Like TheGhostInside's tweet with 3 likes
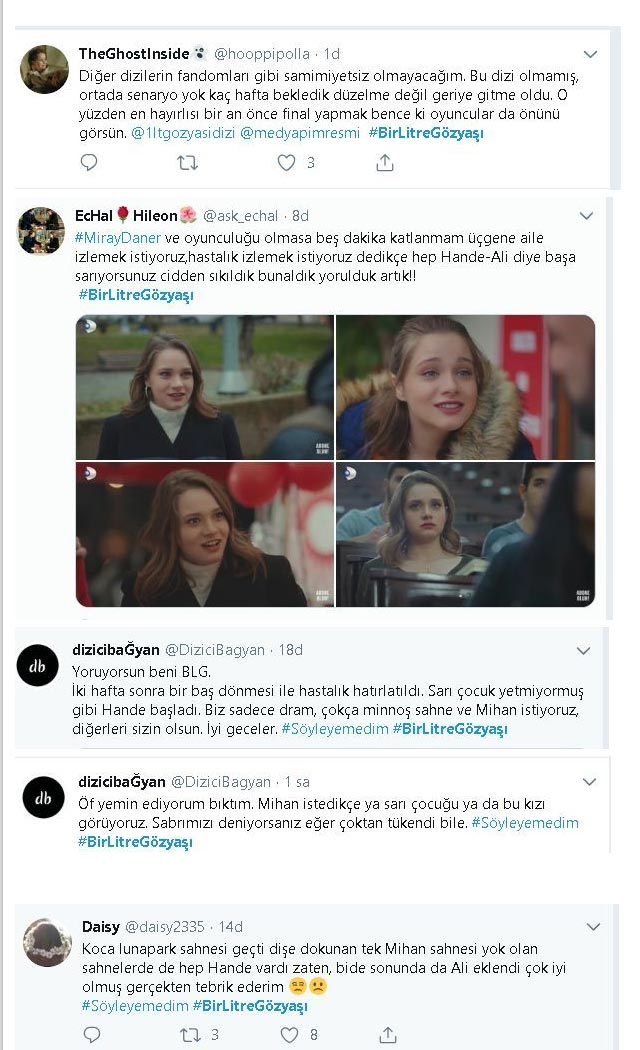640x1050 pixels. pyautogui.click(x=287, y=163)
